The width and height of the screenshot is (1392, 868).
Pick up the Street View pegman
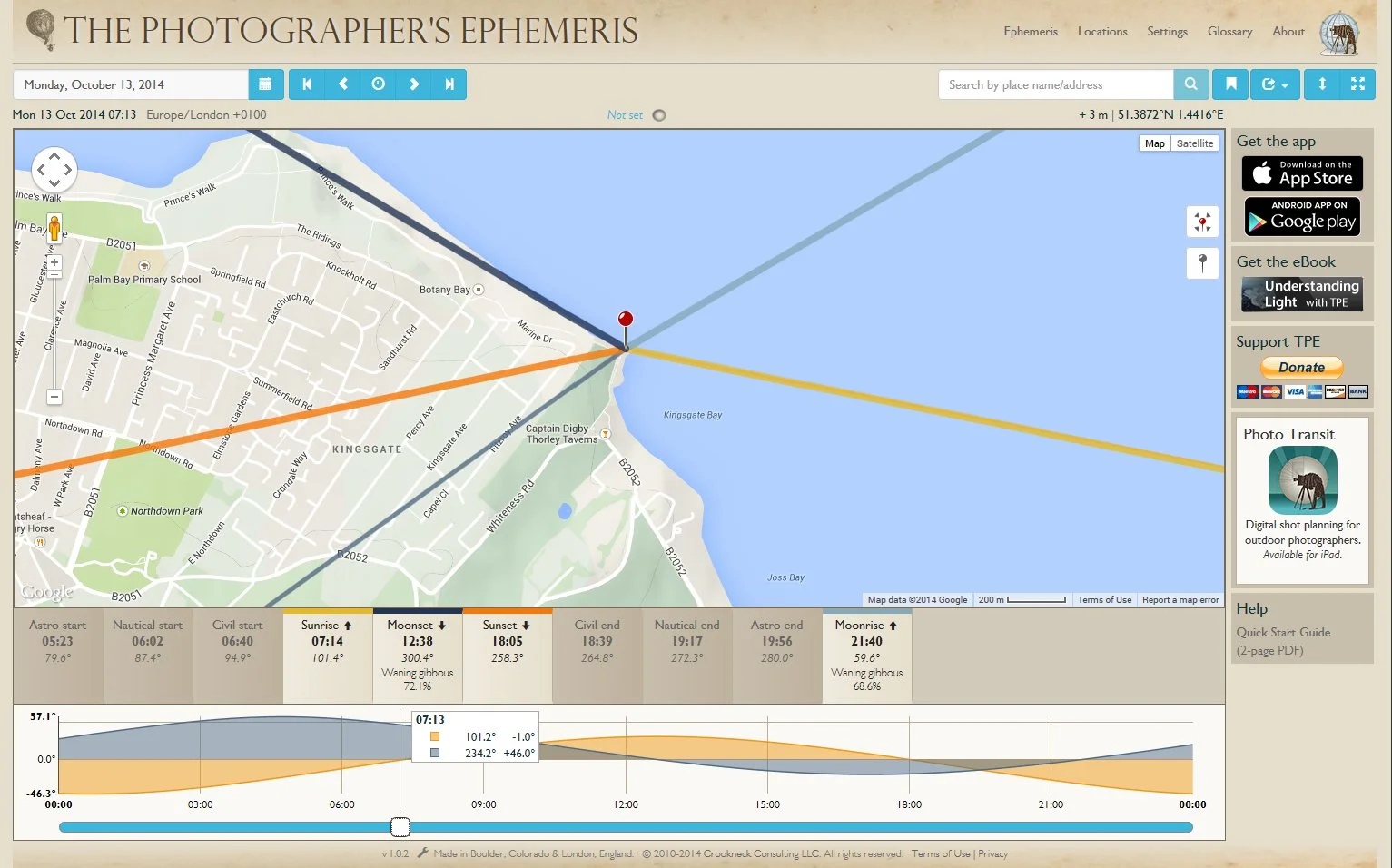click(54, 228)
